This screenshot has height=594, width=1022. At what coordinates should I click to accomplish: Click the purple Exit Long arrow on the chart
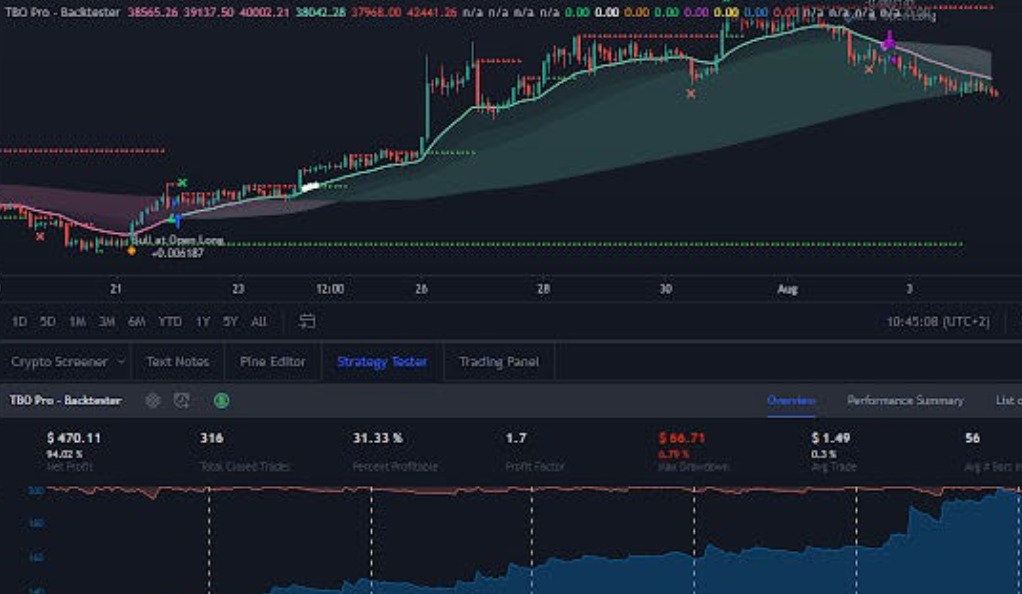888,42
